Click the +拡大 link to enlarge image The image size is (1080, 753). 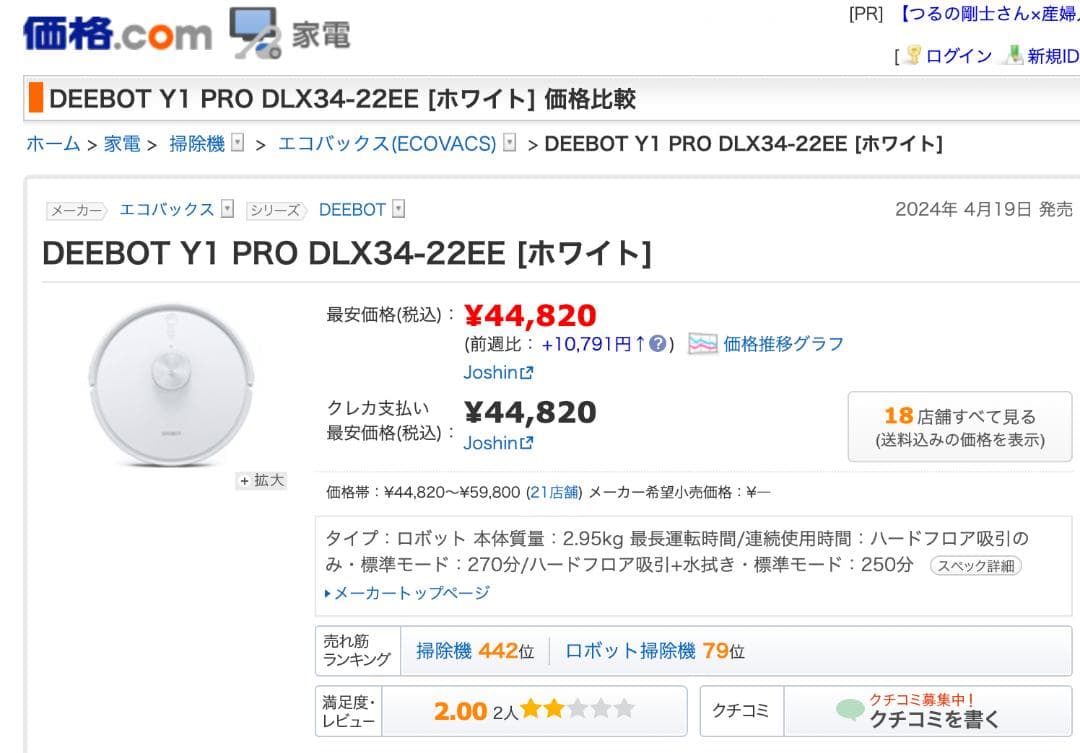[x=261, y=481]
